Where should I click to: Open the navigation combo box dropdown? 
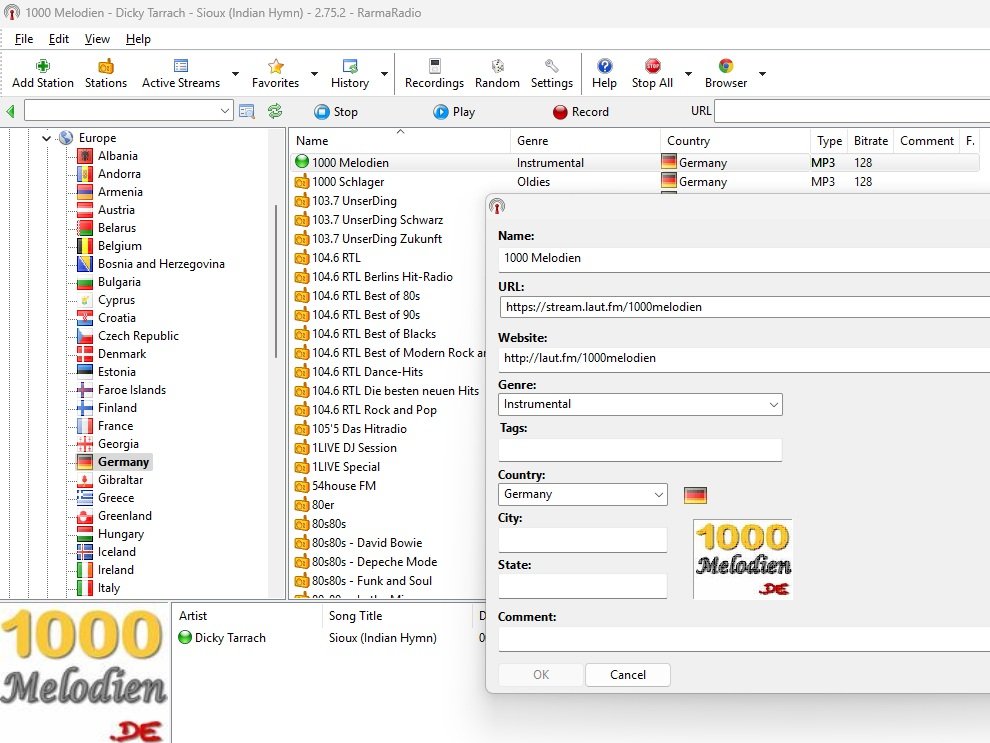pos(225,111)
